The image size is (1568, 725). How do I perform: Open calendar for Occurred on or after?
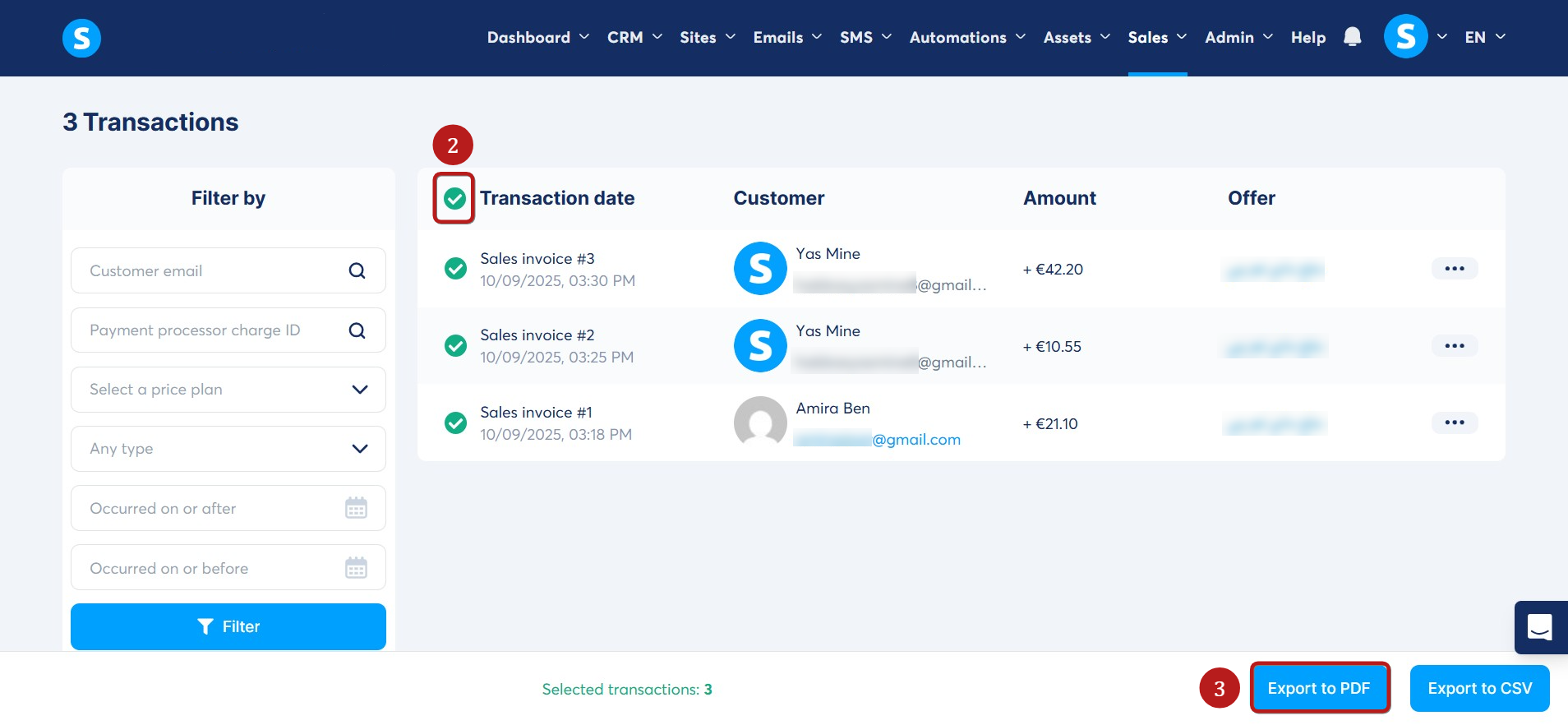pos(356,508)
